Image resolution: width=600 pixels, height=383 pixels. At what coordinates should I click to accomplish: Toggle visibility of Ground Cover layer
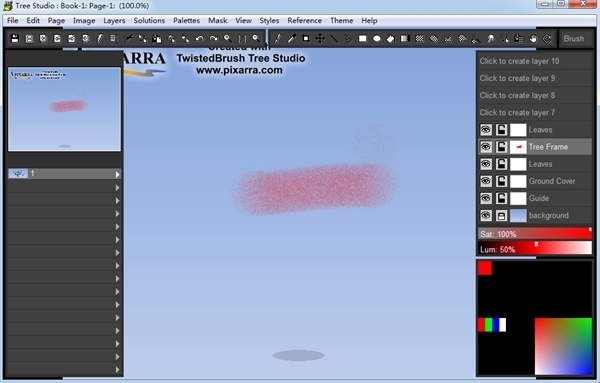coord(486,181)
